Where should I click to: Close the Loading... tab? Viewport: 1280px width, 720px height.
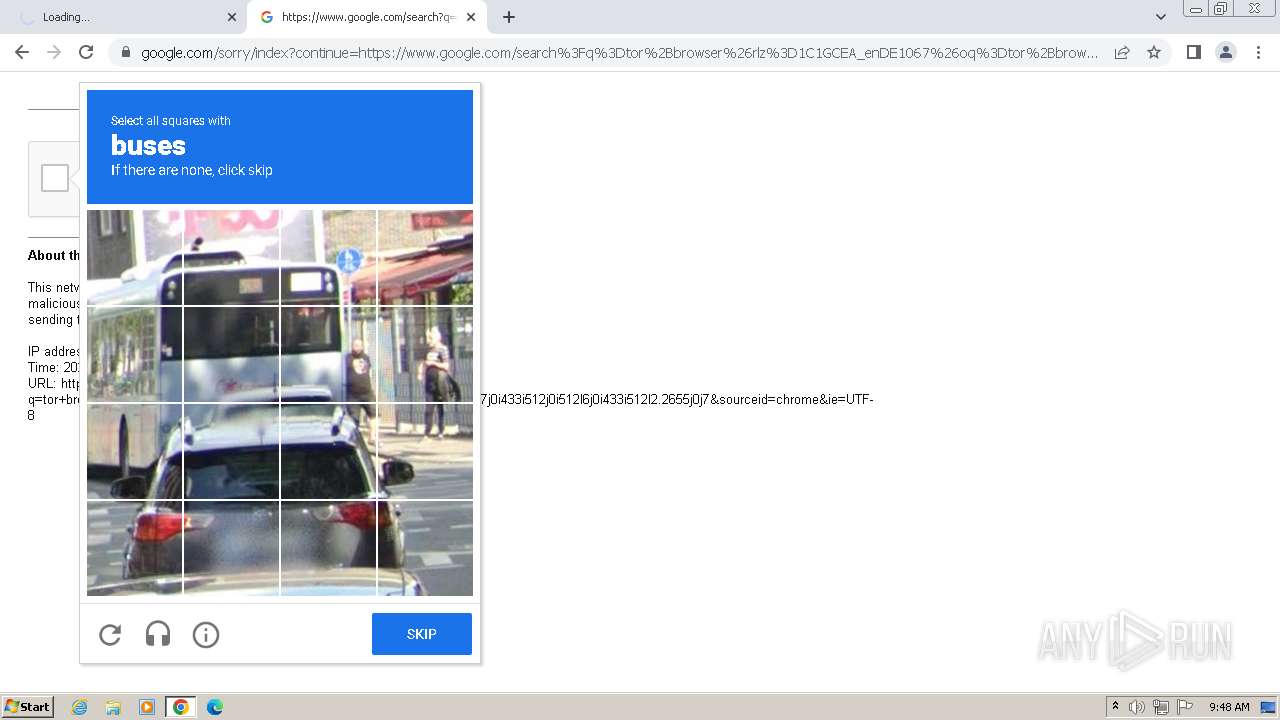232,17
